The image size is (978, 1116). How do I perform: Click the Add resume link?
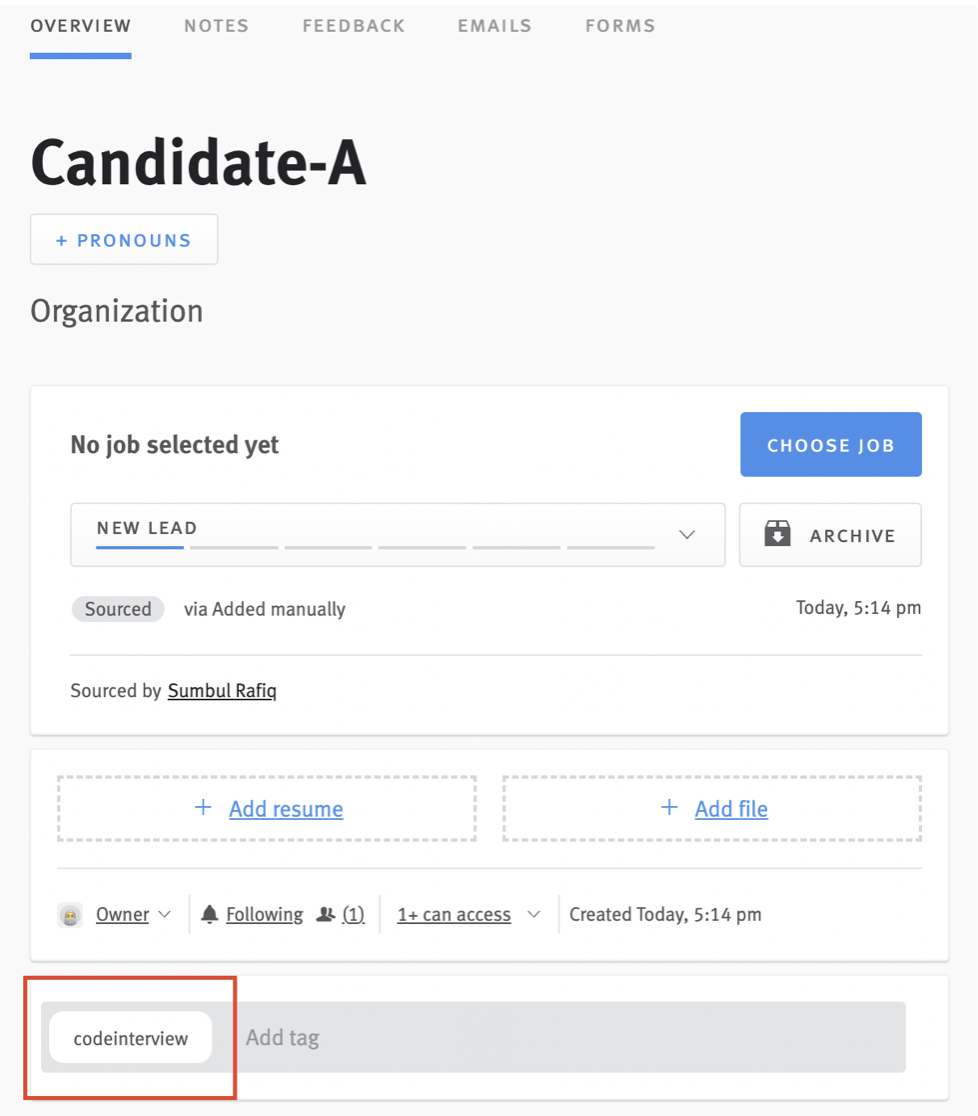click(x=286, y=809)
